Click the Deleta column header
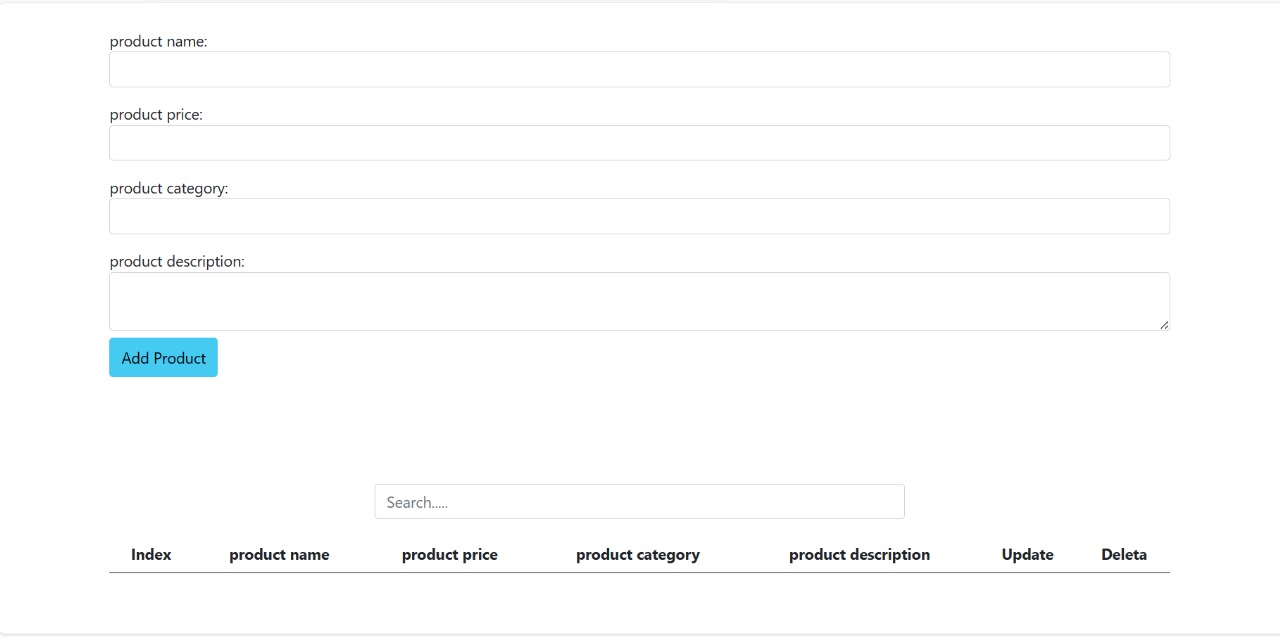The image size is (1280, 637). pyautogui.click(x=1124, y=555)
